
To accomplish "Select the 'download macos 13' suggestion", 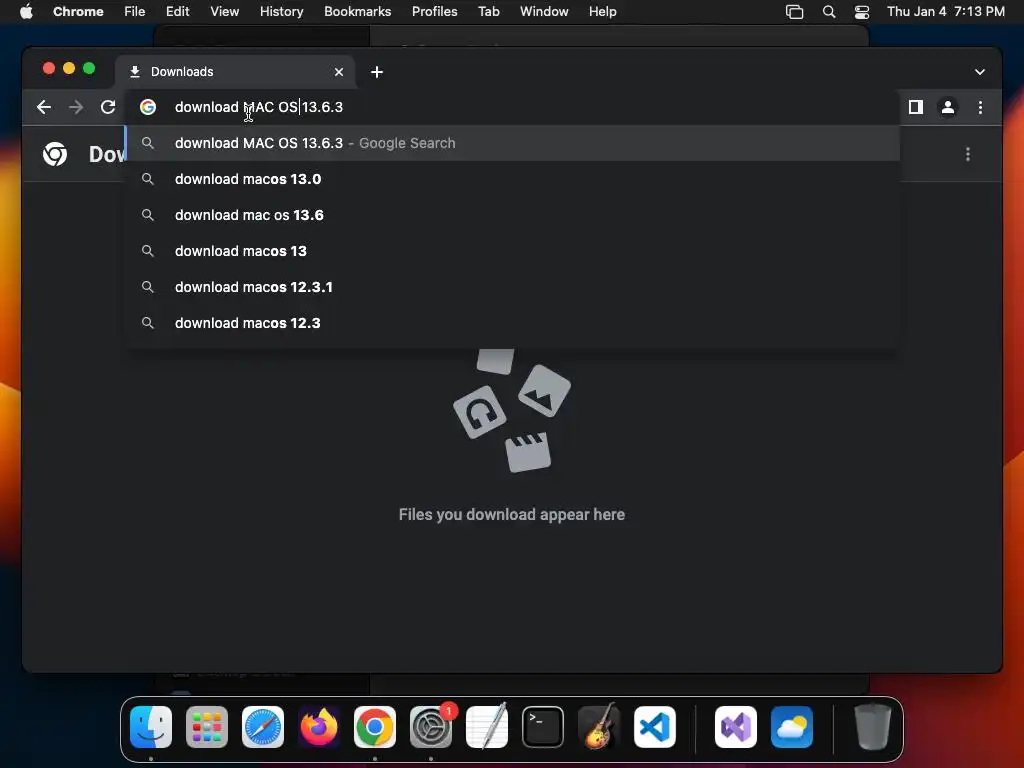I will click(513, 251).
